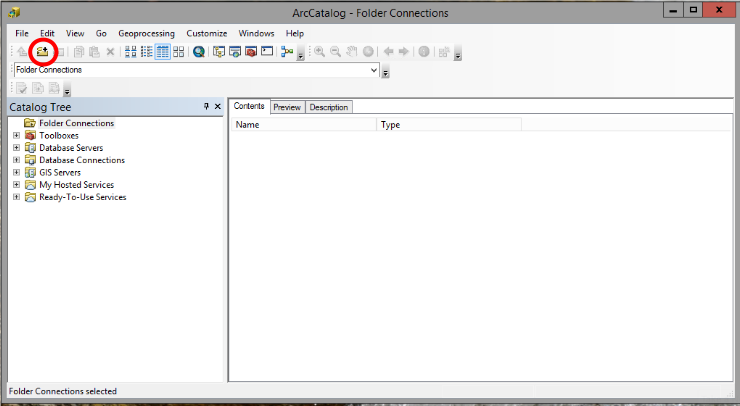Open the Geoprocessing menu
This screenshot has width=740, height=406.
pos(146,34)
